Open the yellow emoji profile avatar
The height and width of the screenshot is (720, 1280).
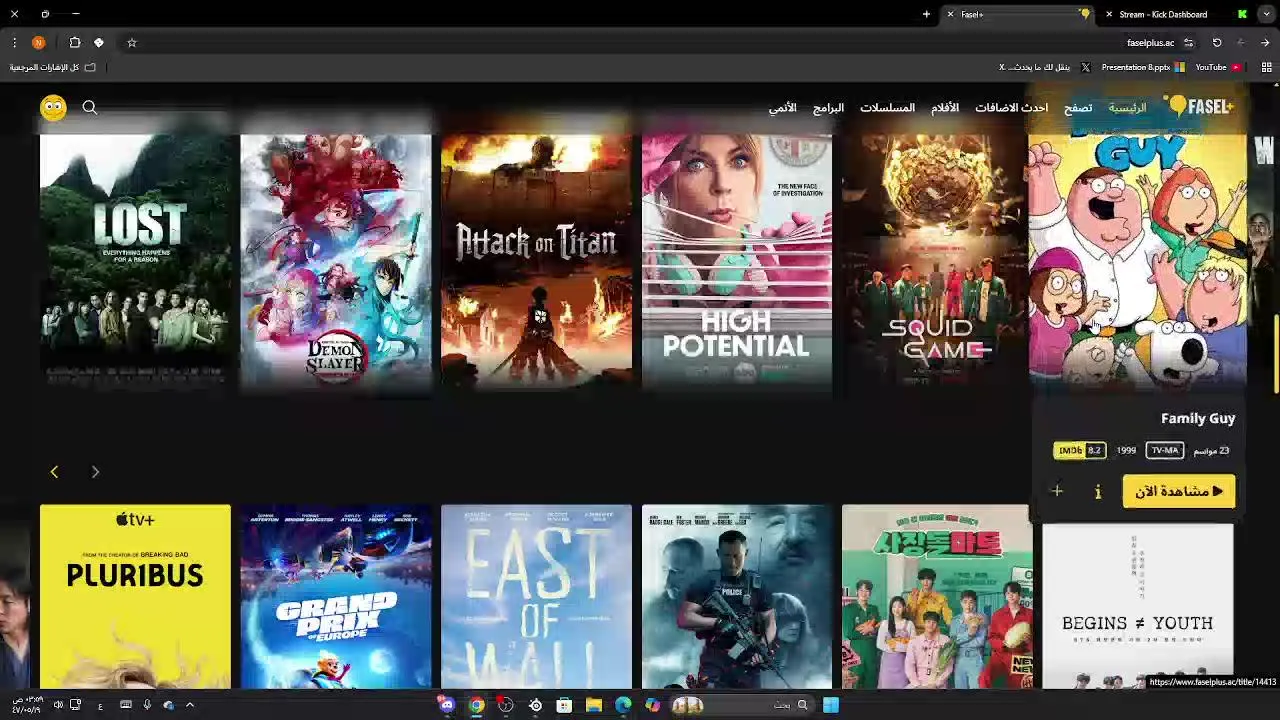click(53, 107)
